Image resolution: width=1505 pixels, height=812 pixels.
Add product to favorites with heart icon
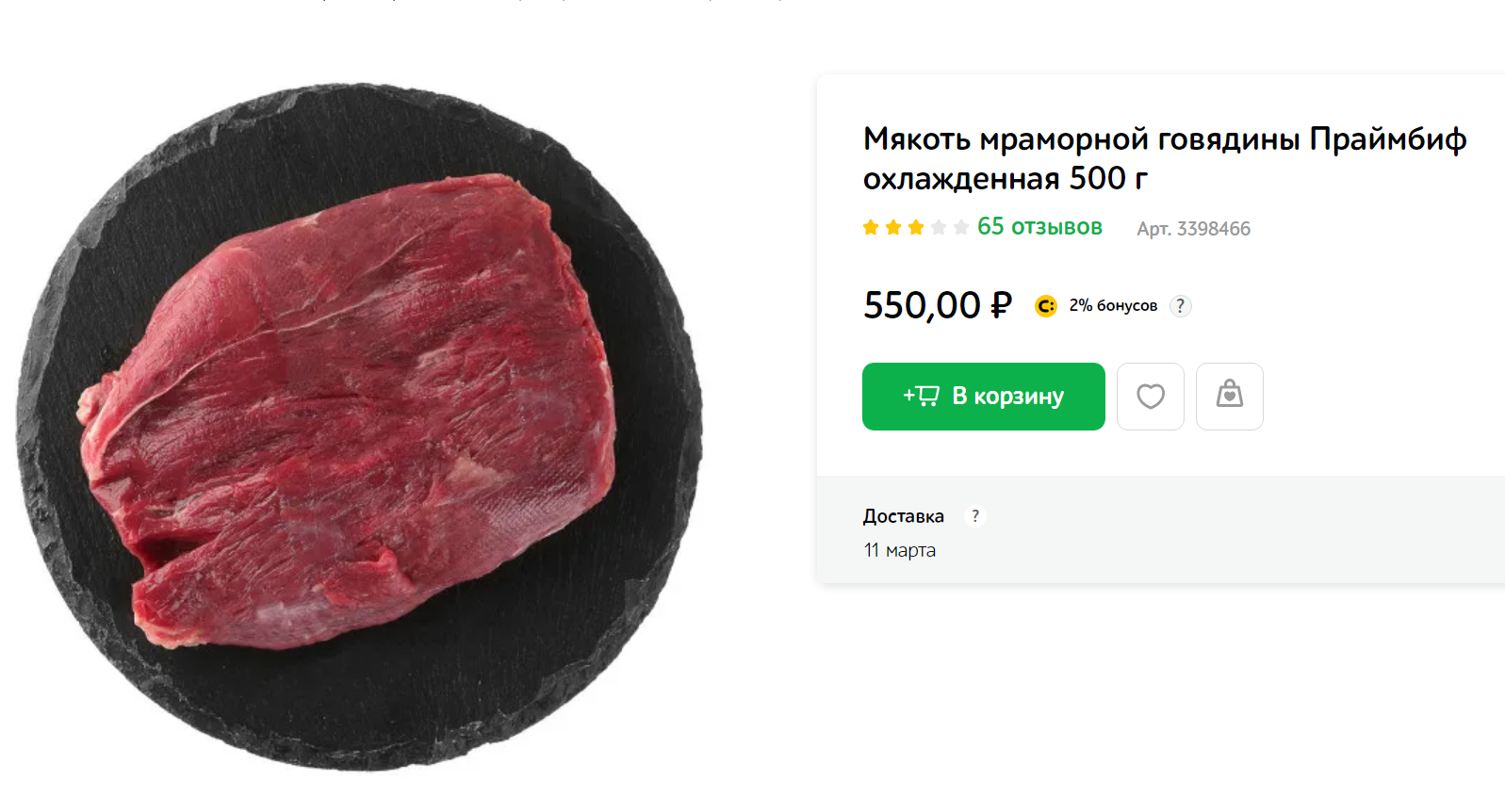1150,397
